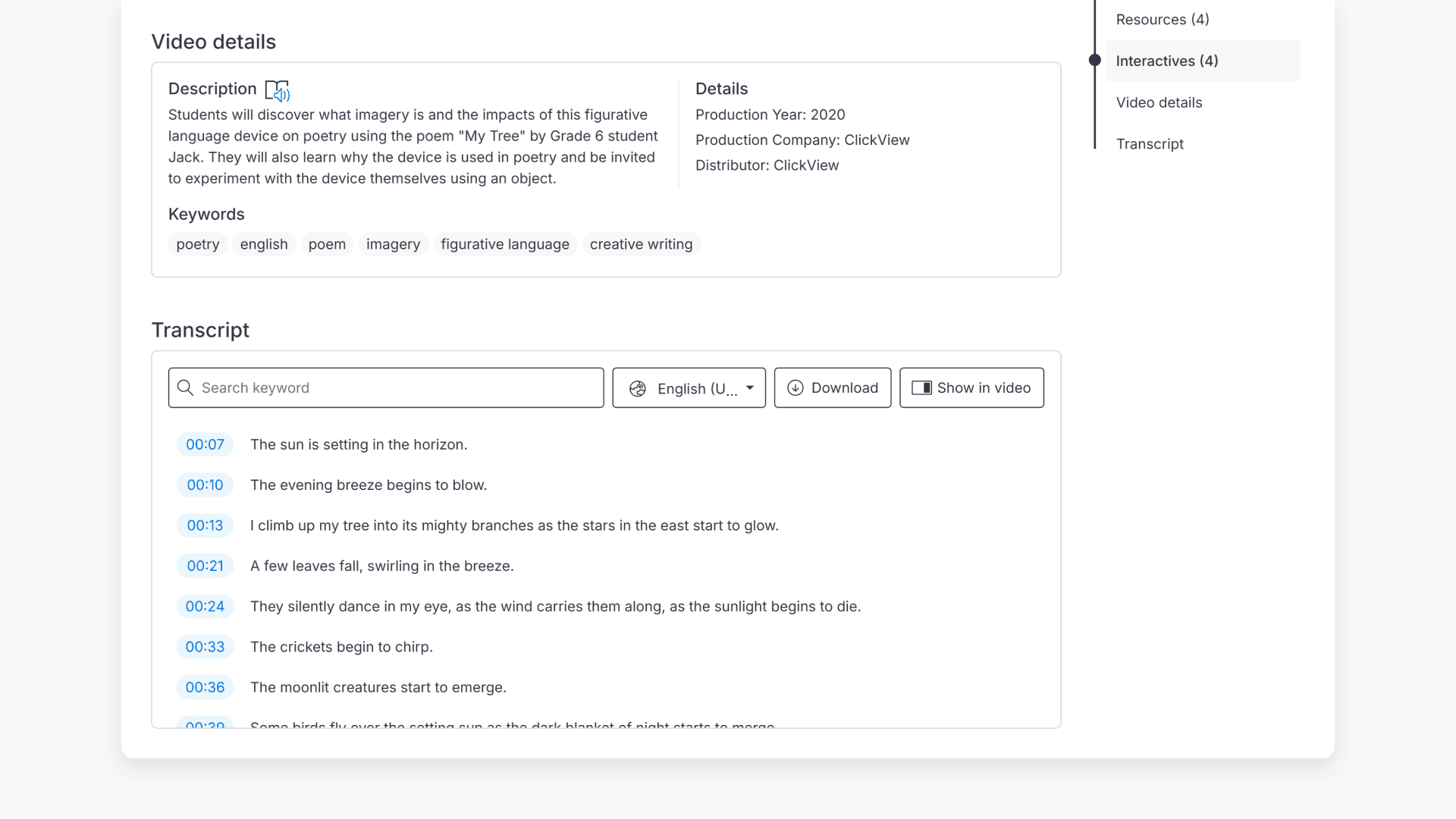Click the timeline dot marker beside Interactives
The image size is (1456, 819).
[x=1094, y=59]
